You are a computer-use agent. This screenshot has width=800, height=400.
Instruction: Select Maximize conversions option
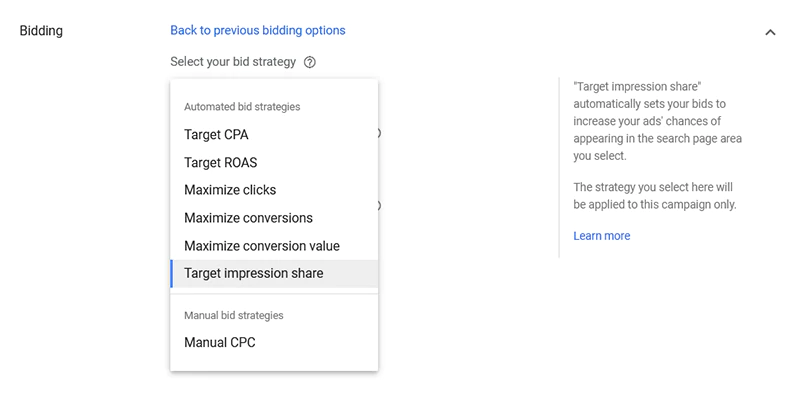coord(248,218)
